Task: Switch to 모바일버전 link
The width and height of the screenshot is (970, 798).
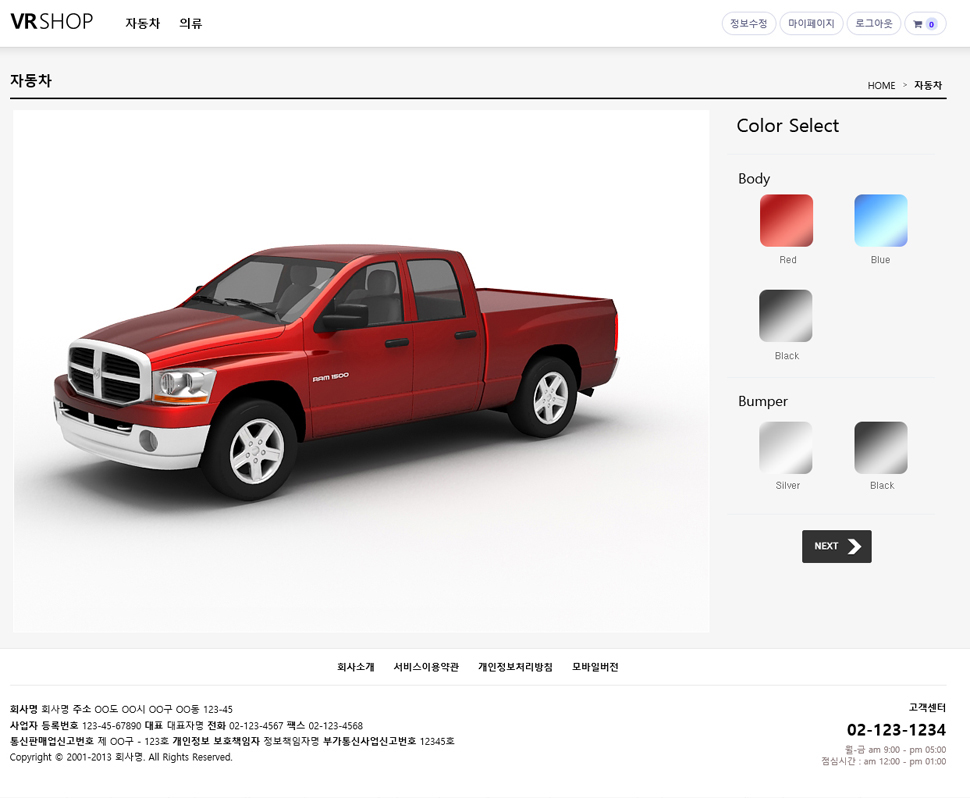Action: [595, 667]
